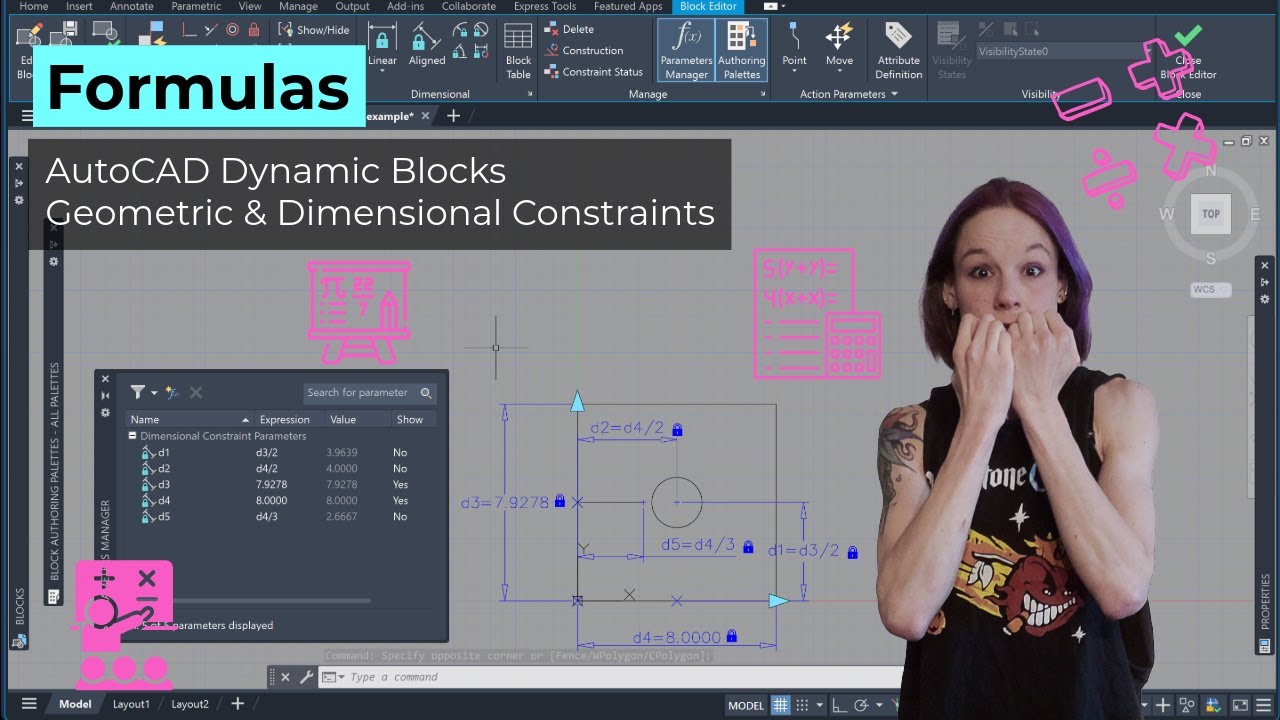
Task: Click the Show column header
Action: click(412, 420)
